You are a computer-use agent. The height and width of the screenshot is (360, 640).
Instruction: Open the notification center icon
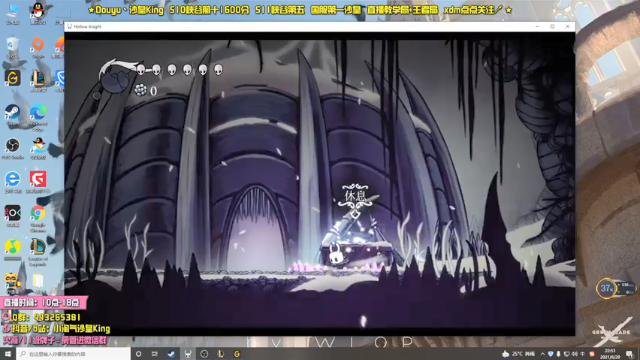pyautogui.click(x=630, y=354)
